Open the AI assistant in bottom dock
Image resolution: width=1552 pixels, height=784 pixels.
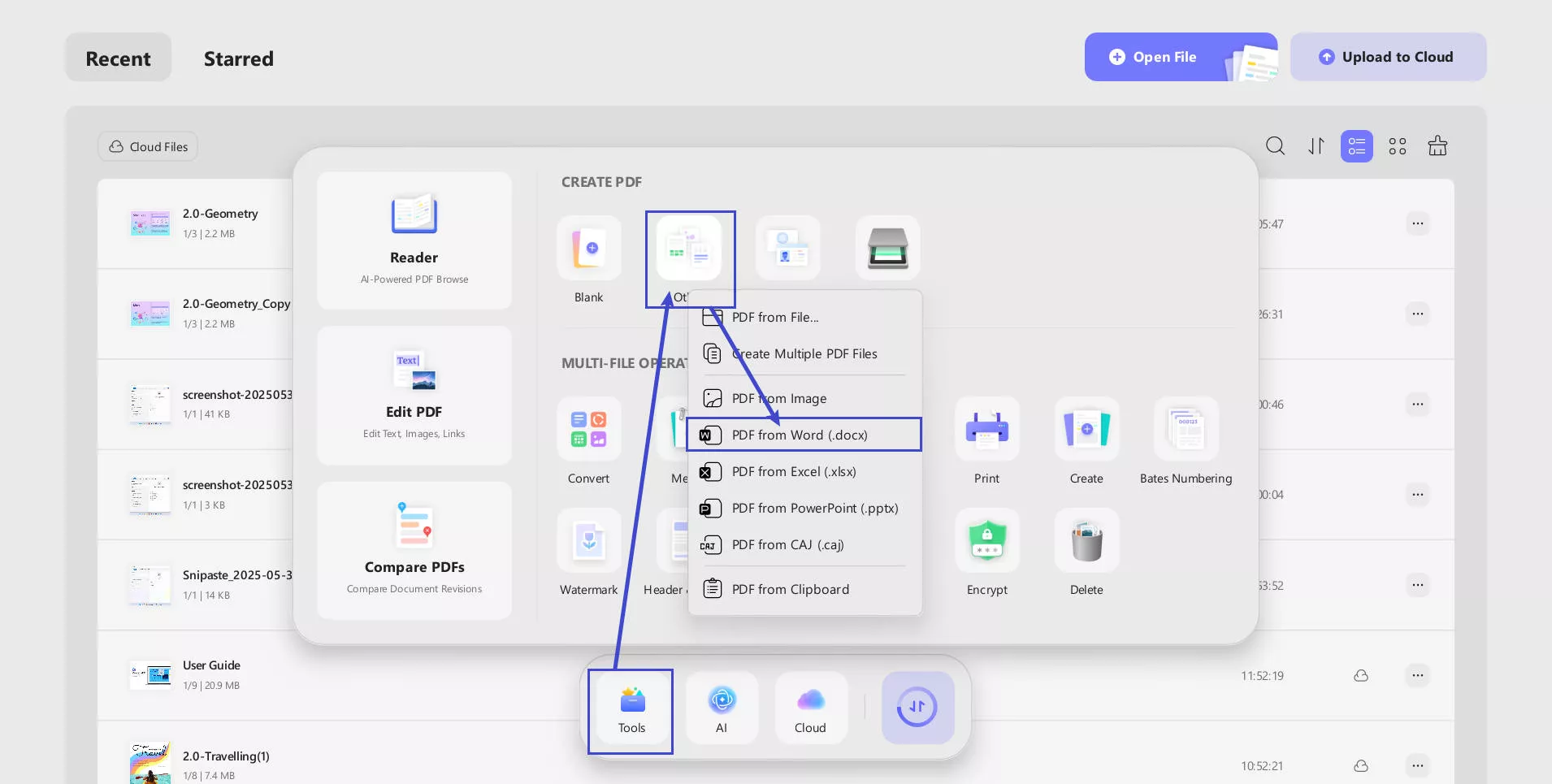722,708
